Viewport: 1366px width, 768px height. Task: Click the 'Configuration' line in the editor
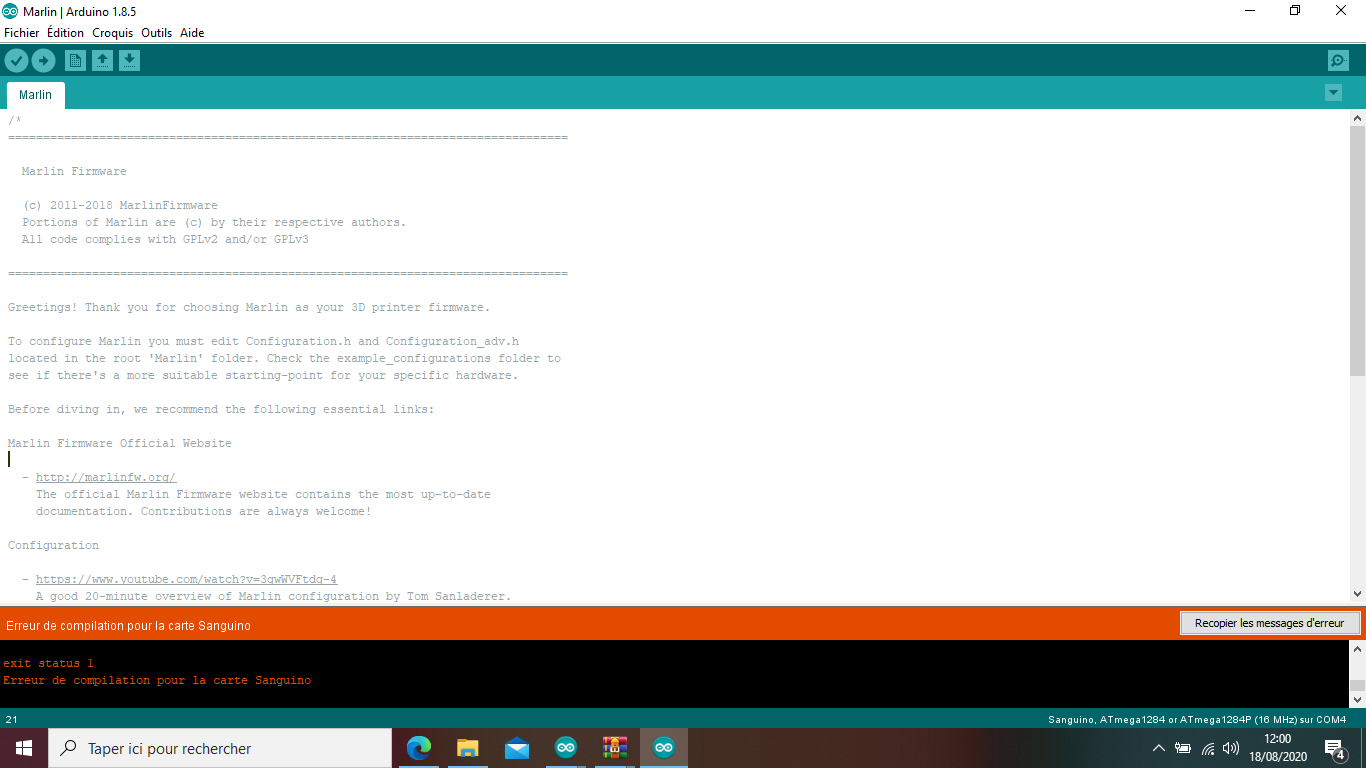coord(54,545)
